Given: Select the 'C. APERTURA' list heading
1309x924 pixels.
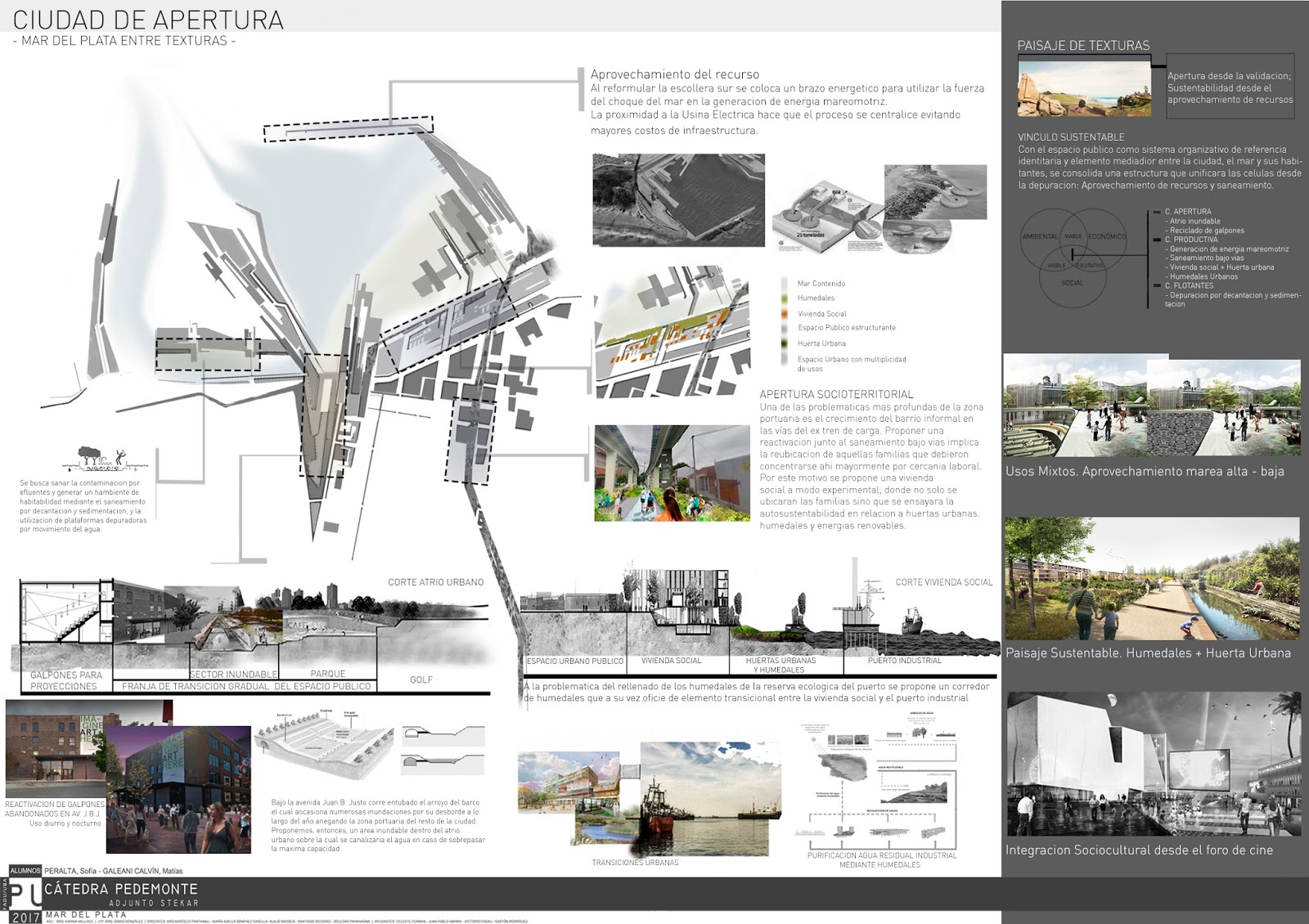Looking at the screenshot, I should click(x=1188, y=212).
